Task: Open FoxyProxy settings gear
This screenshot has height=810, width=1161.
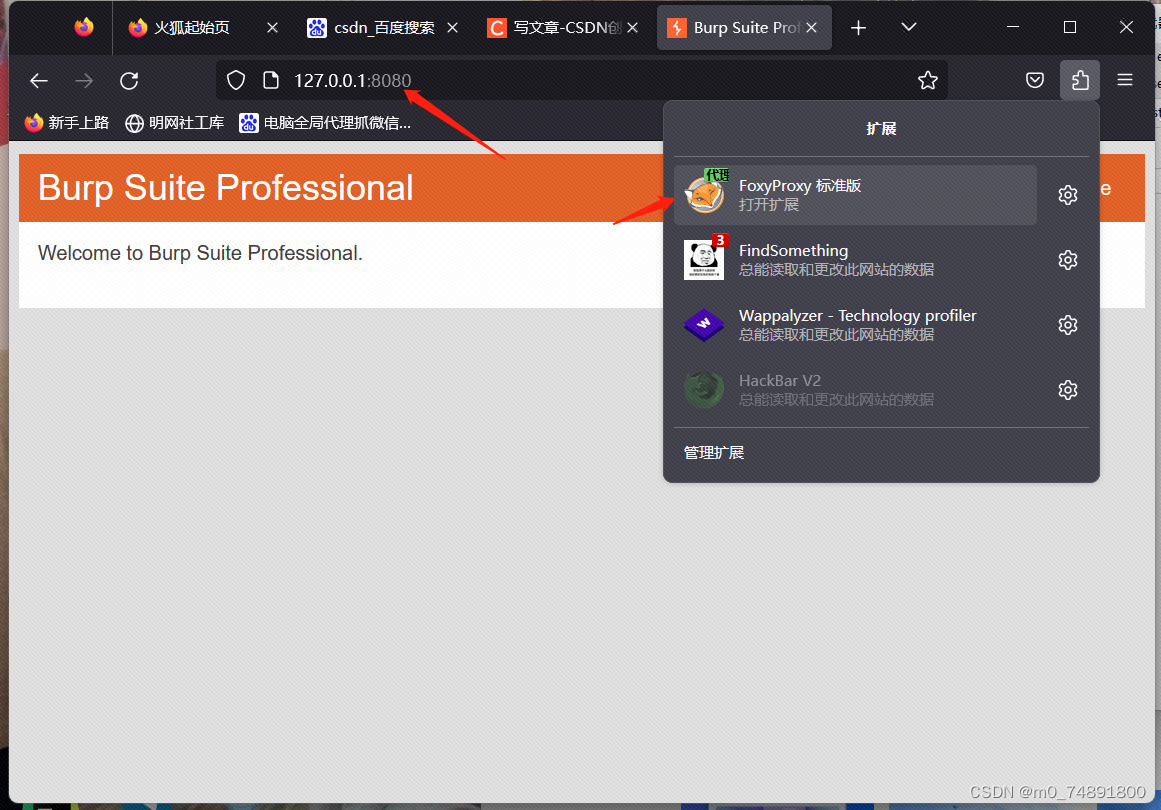Action: [1068, 195]
